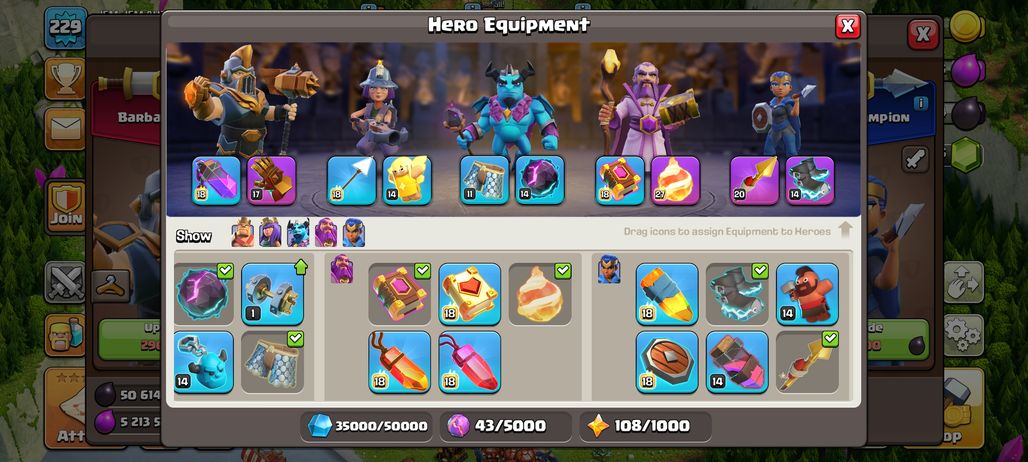Tap the Shiny Ore 35000/50000 counter

pyautogui.click(x=367, y=426)
